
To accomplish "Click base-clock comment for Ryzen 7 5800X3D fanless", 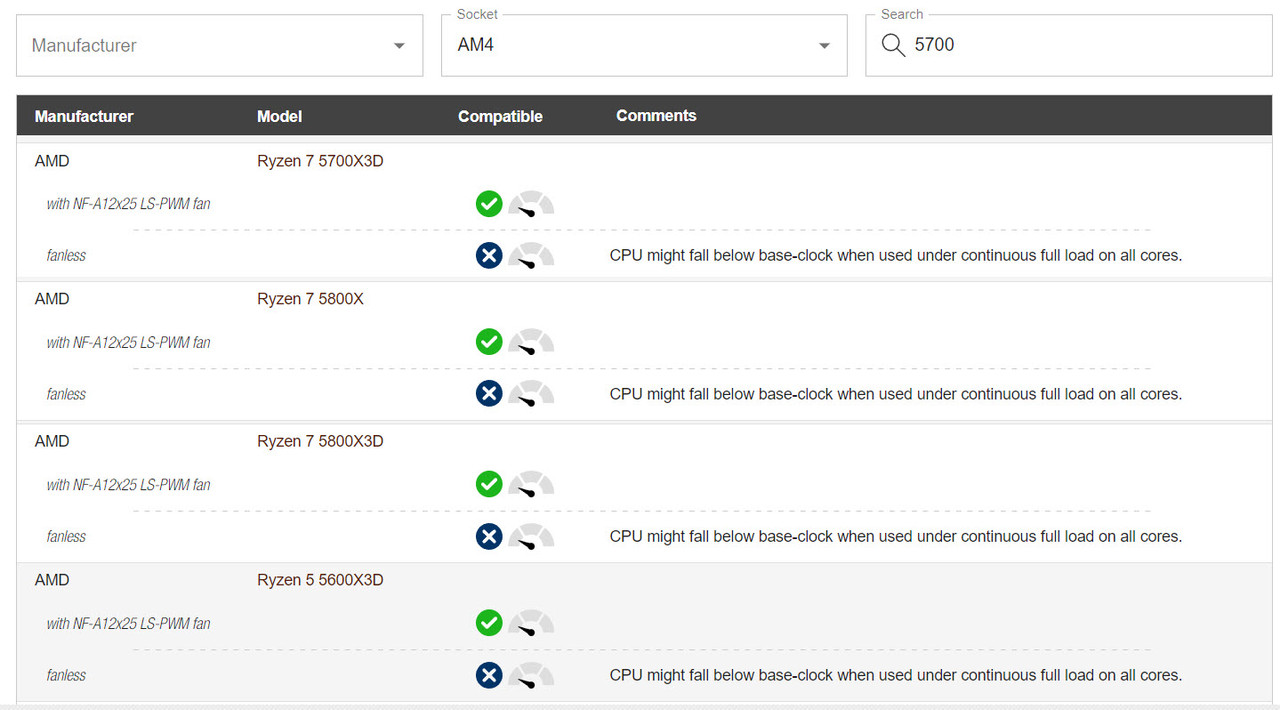I will 896,536.
